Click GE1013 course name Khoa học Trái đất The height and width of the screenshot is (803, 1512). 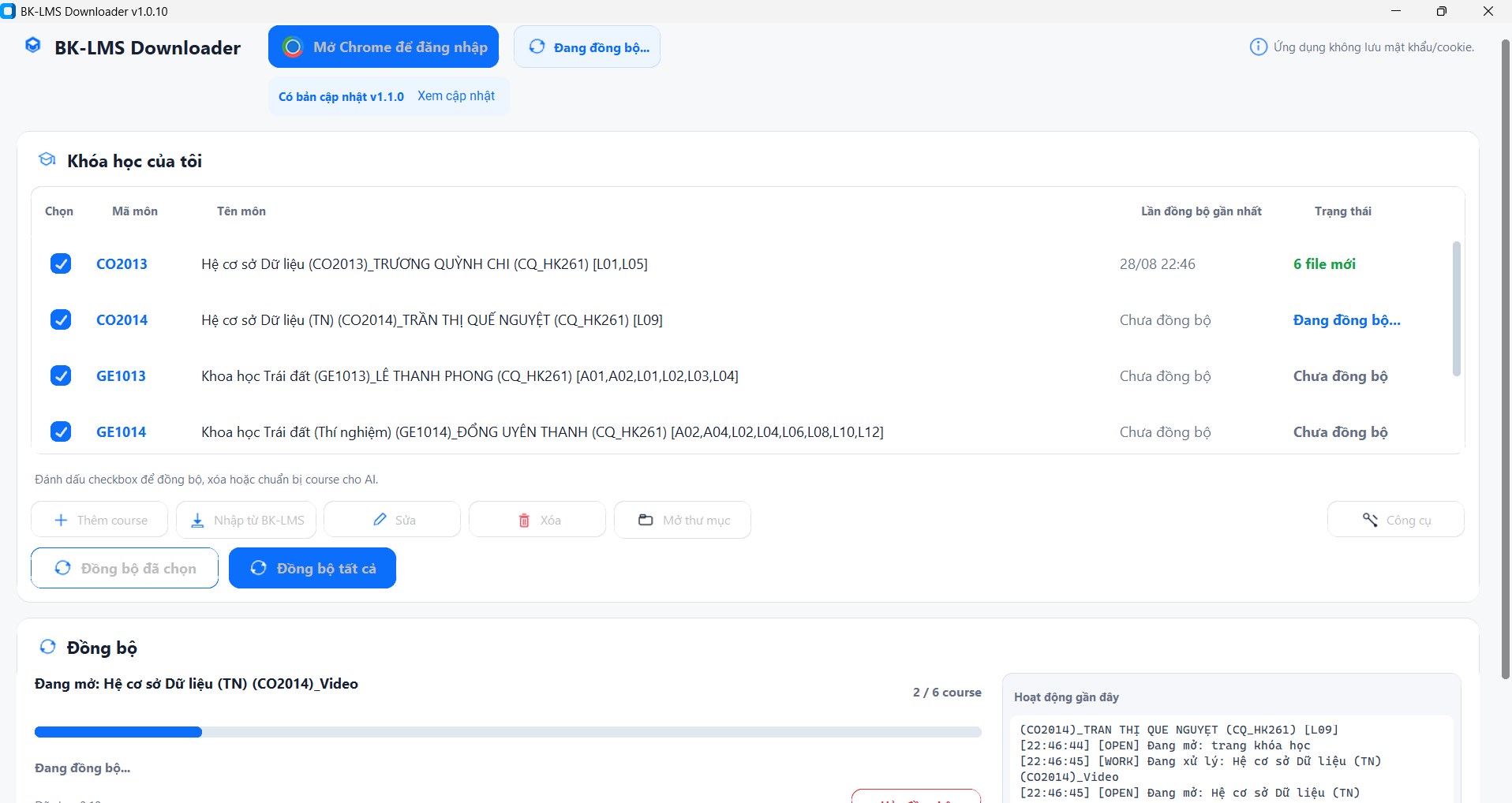click(470, 376)
